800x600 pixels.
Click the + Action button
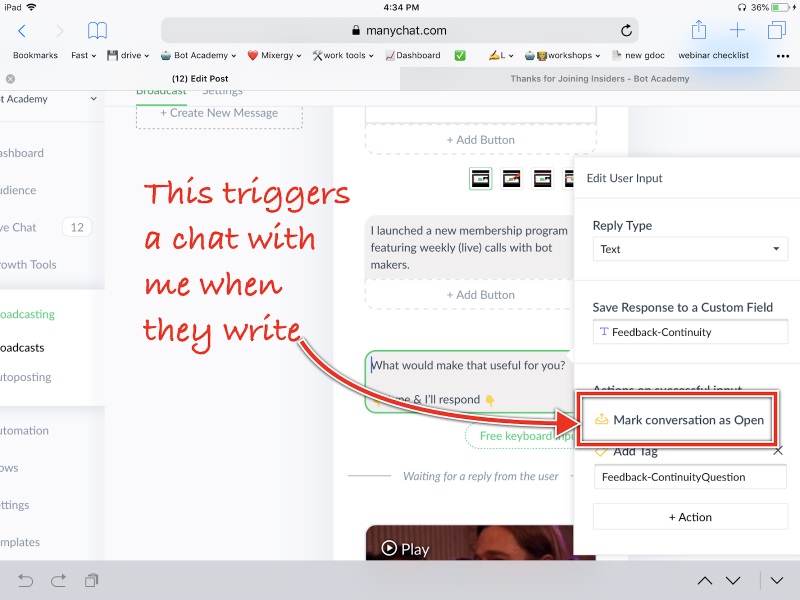coord(690,517)
